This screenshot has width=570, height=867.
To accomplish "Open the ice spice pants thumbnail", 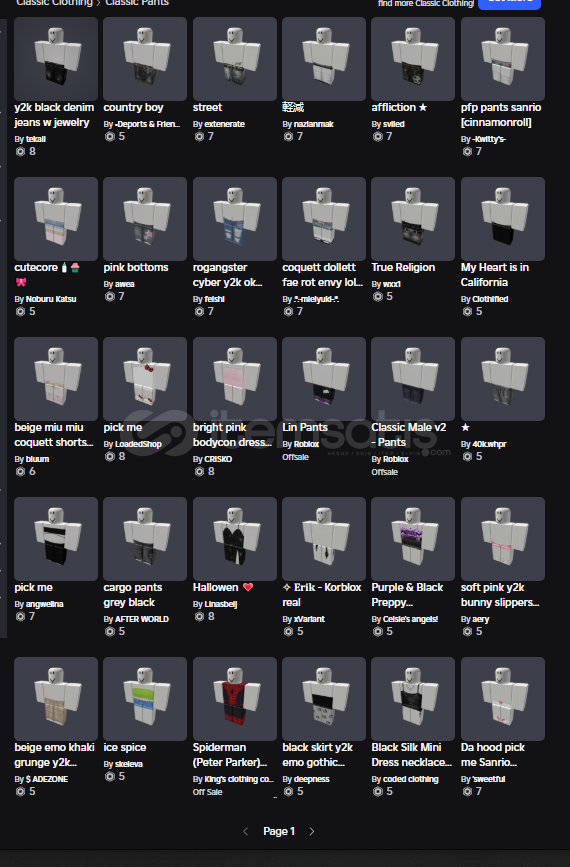I will (145, 699).
